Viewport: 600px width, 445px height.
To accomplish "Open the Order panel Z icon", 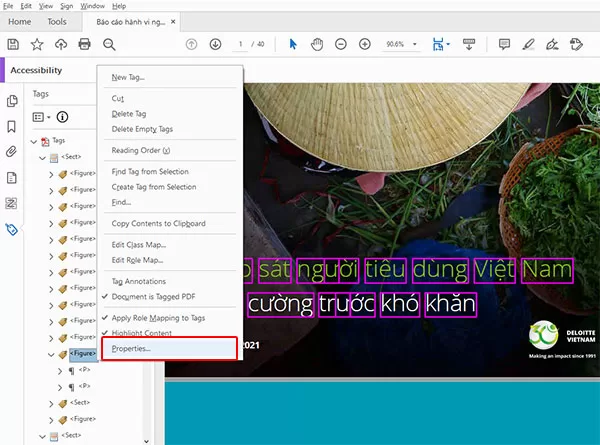I will [x=11, y=203].
